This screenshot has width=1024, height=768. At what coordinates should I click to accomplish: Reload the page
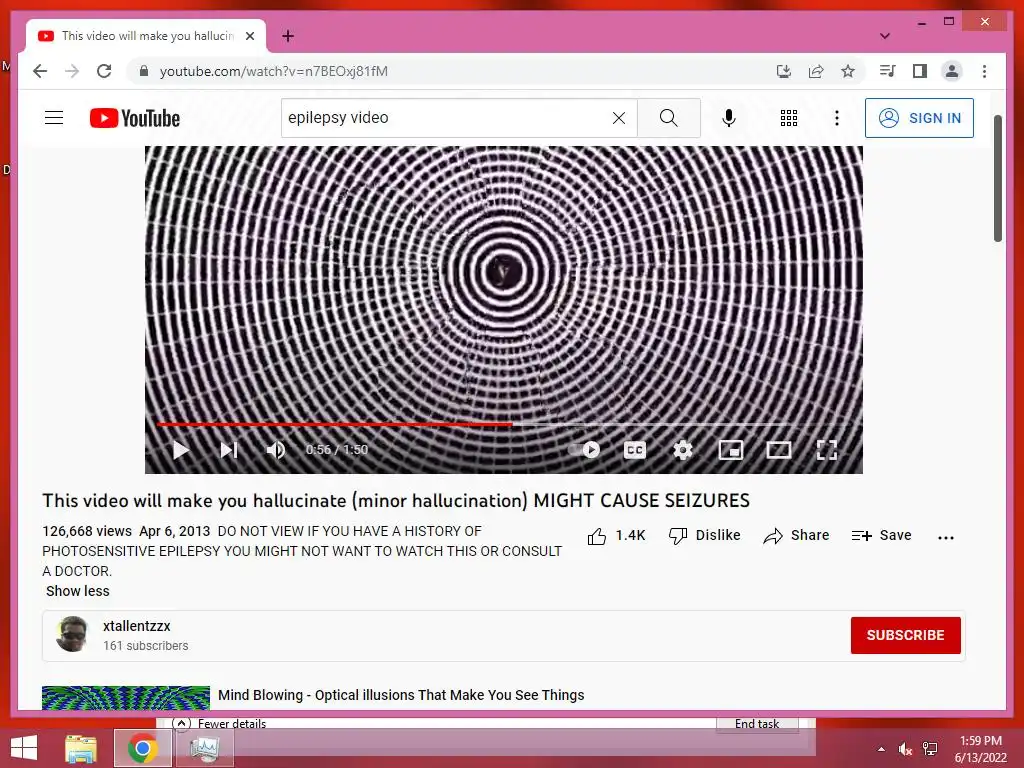[104, 71]
